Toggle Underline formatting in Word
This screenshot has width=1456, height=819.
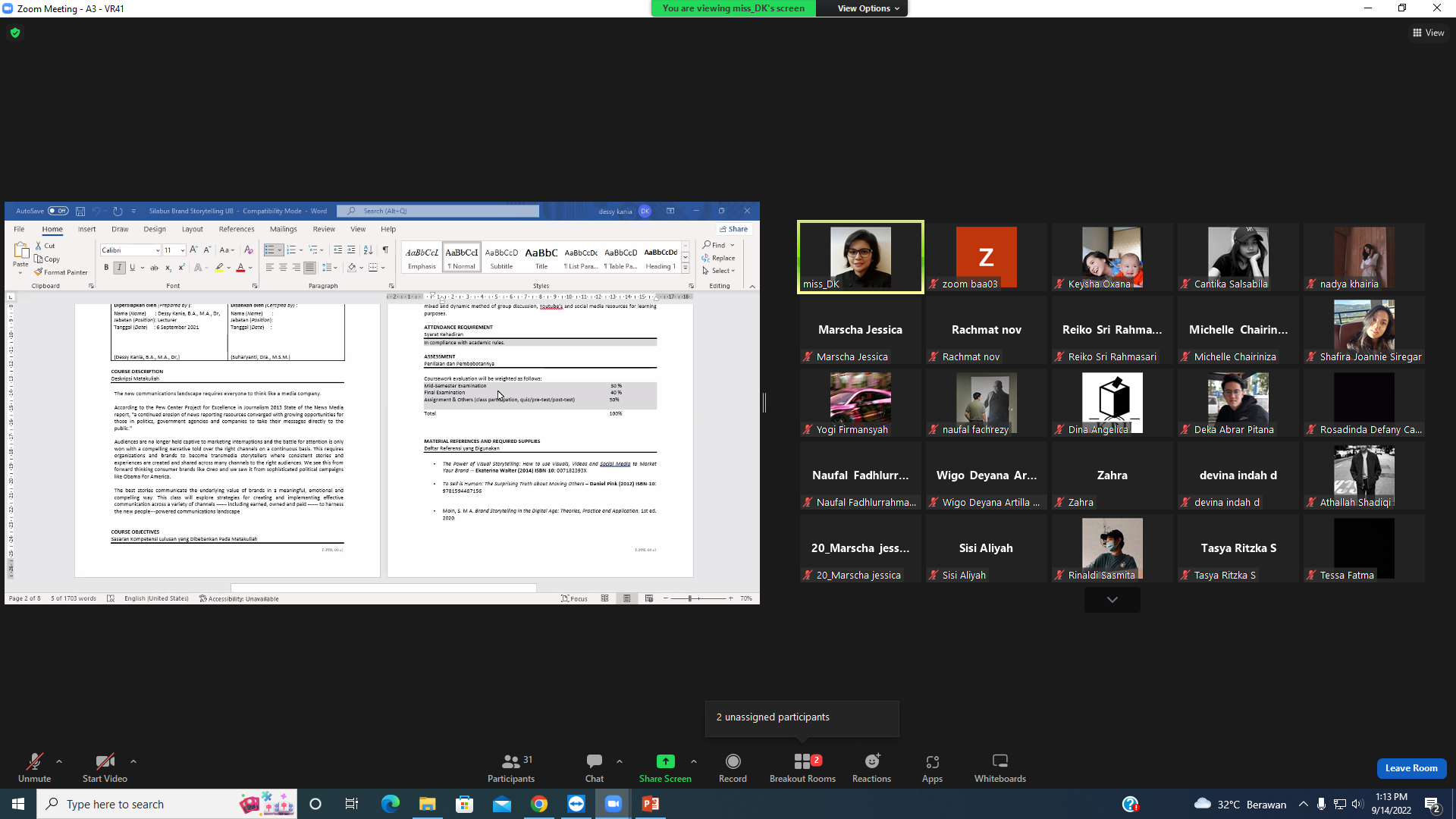(x=132, y=268)
